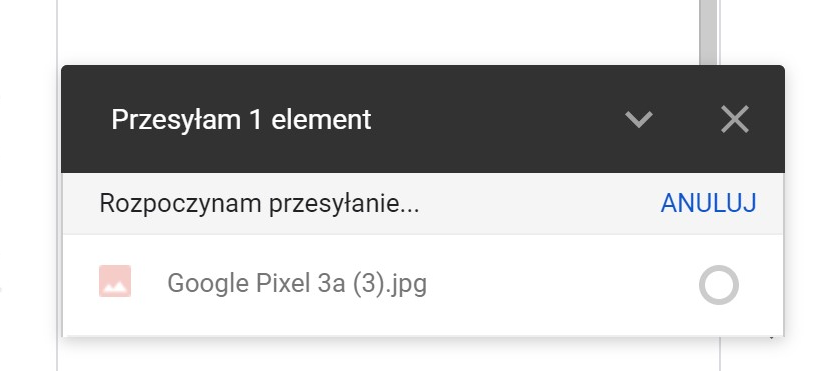Click the light gray status row

click(x=423, y=204)
